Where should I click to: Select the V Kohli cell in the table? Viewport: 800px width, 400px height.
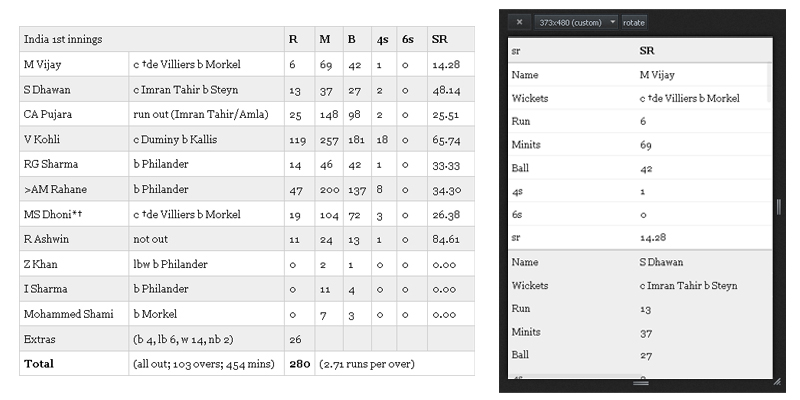(74, 139)
